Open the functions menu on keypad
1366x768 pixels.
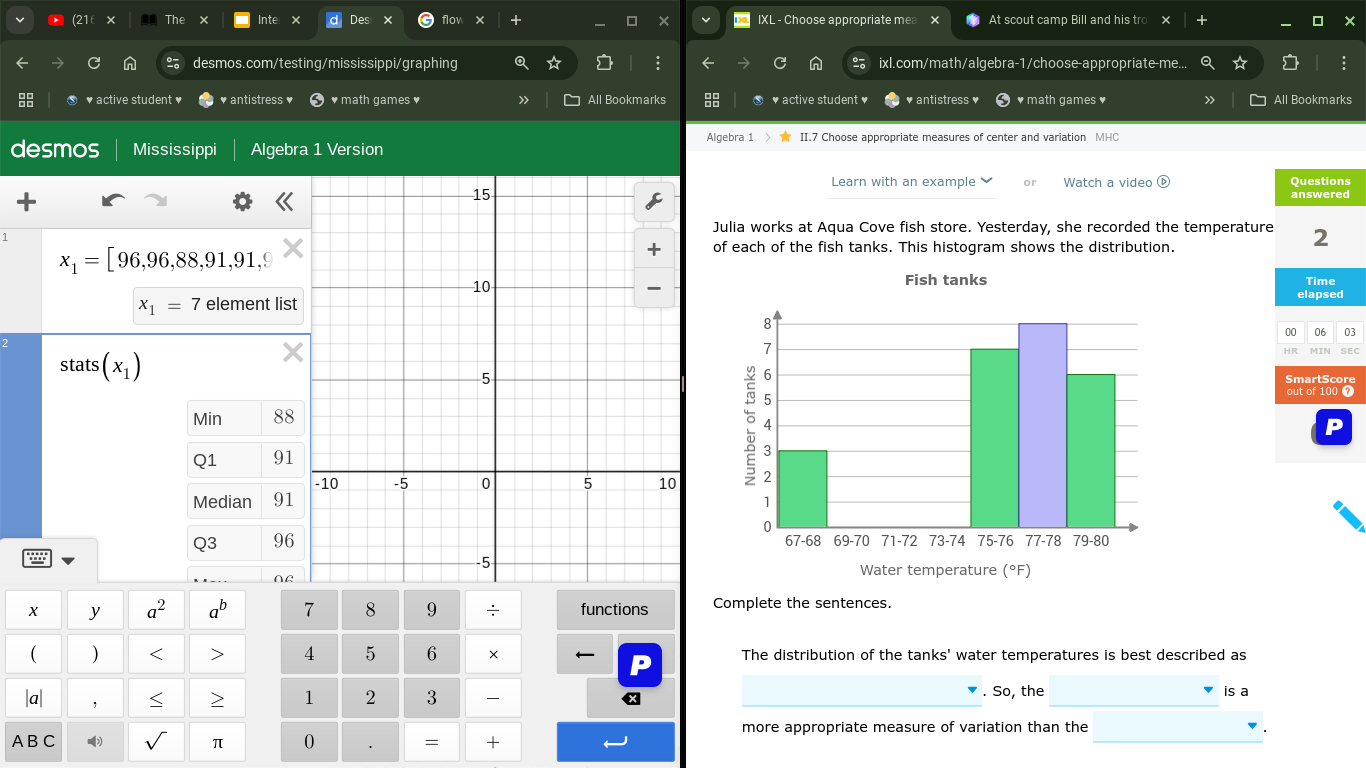point(615,610)
